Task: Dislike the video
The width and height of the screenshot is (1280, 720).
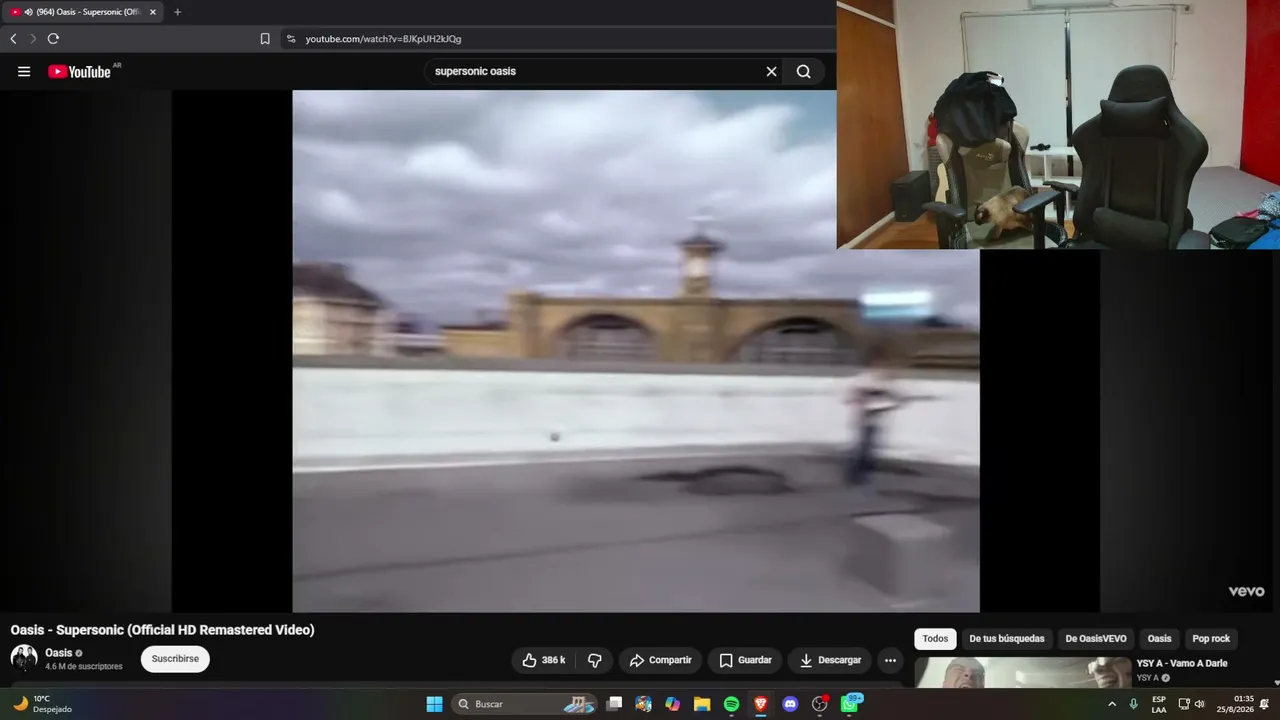Action: point(595,660)
